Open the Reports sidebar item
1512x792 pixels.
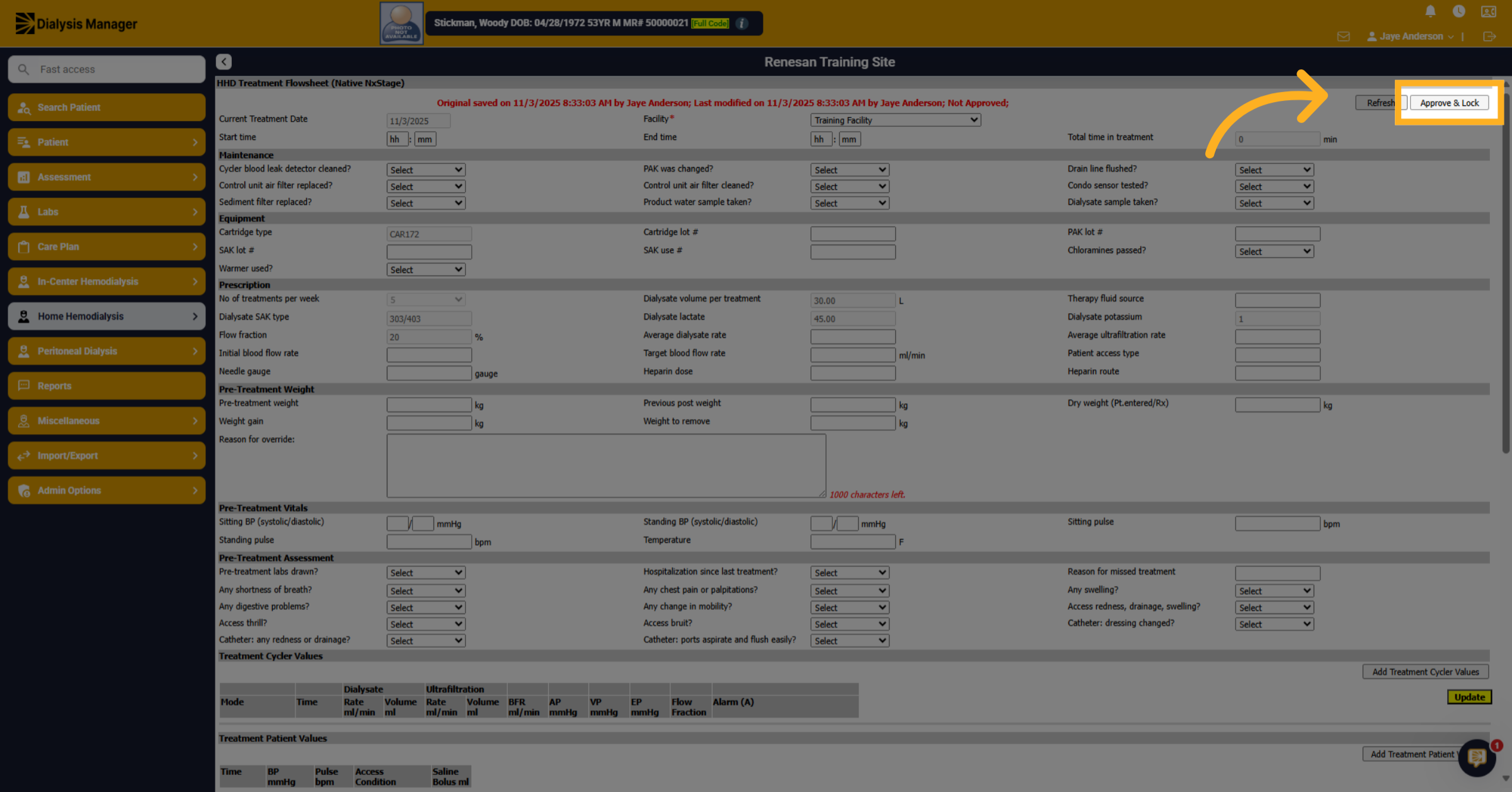pos(106,386)
